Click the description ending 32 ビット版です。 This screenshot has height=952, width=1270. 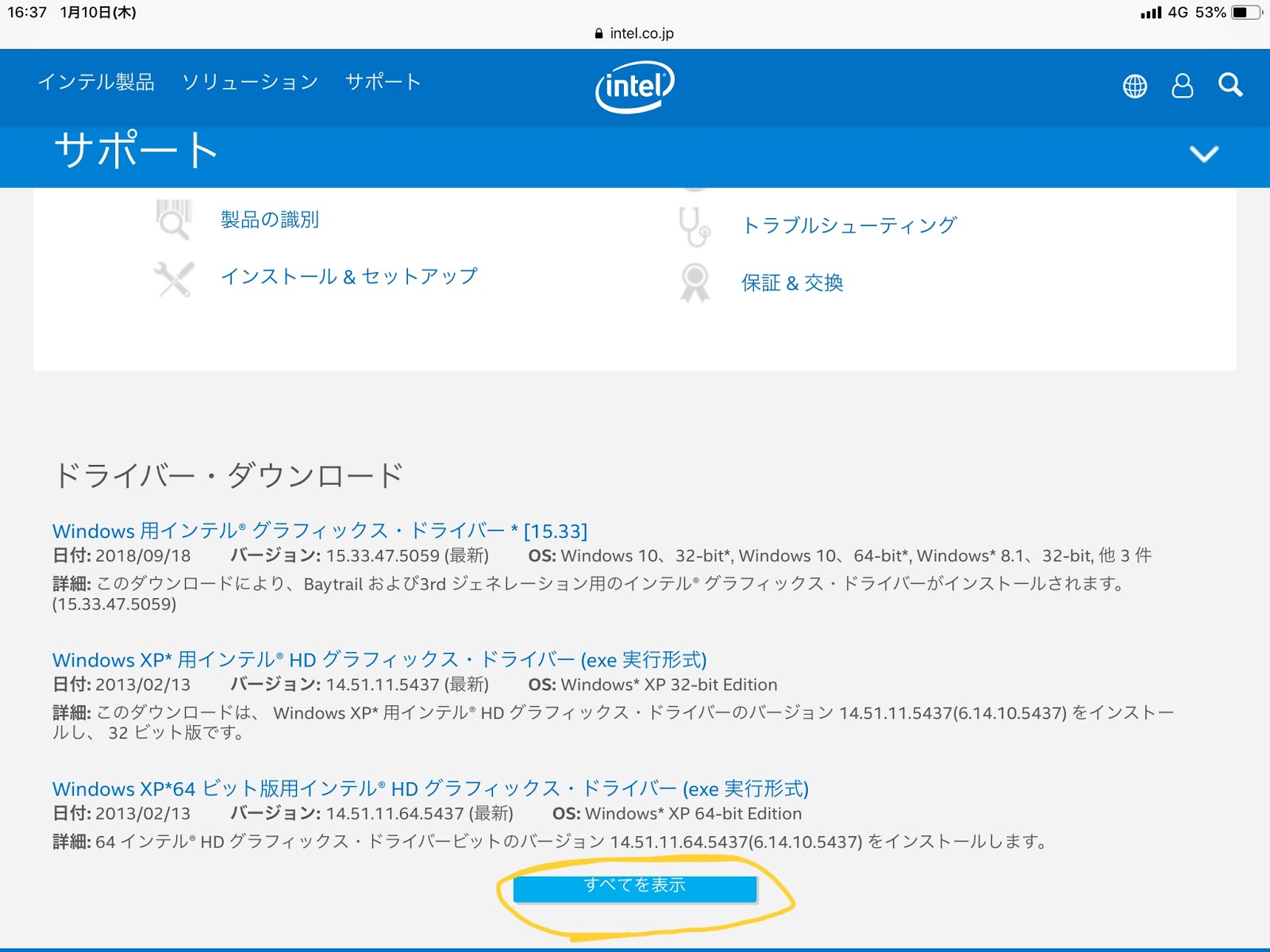613,723
